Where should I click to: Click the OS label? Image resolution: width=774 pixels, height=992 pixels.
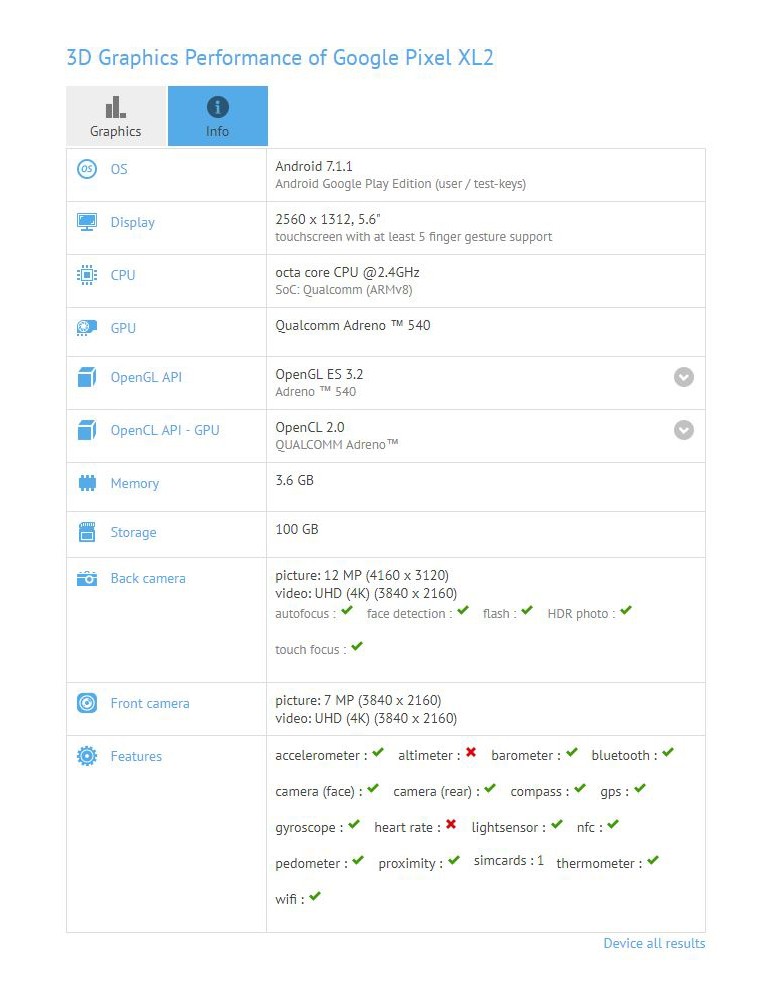[119, 169]
